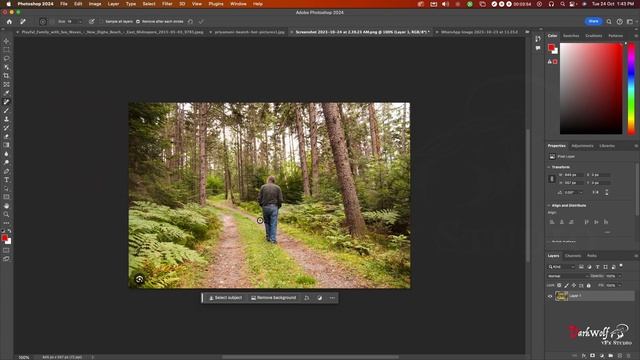The width and height of the screenshot is (640, 360).
Task: Switch to the Channels tab
Action: [x=573, y=256]
